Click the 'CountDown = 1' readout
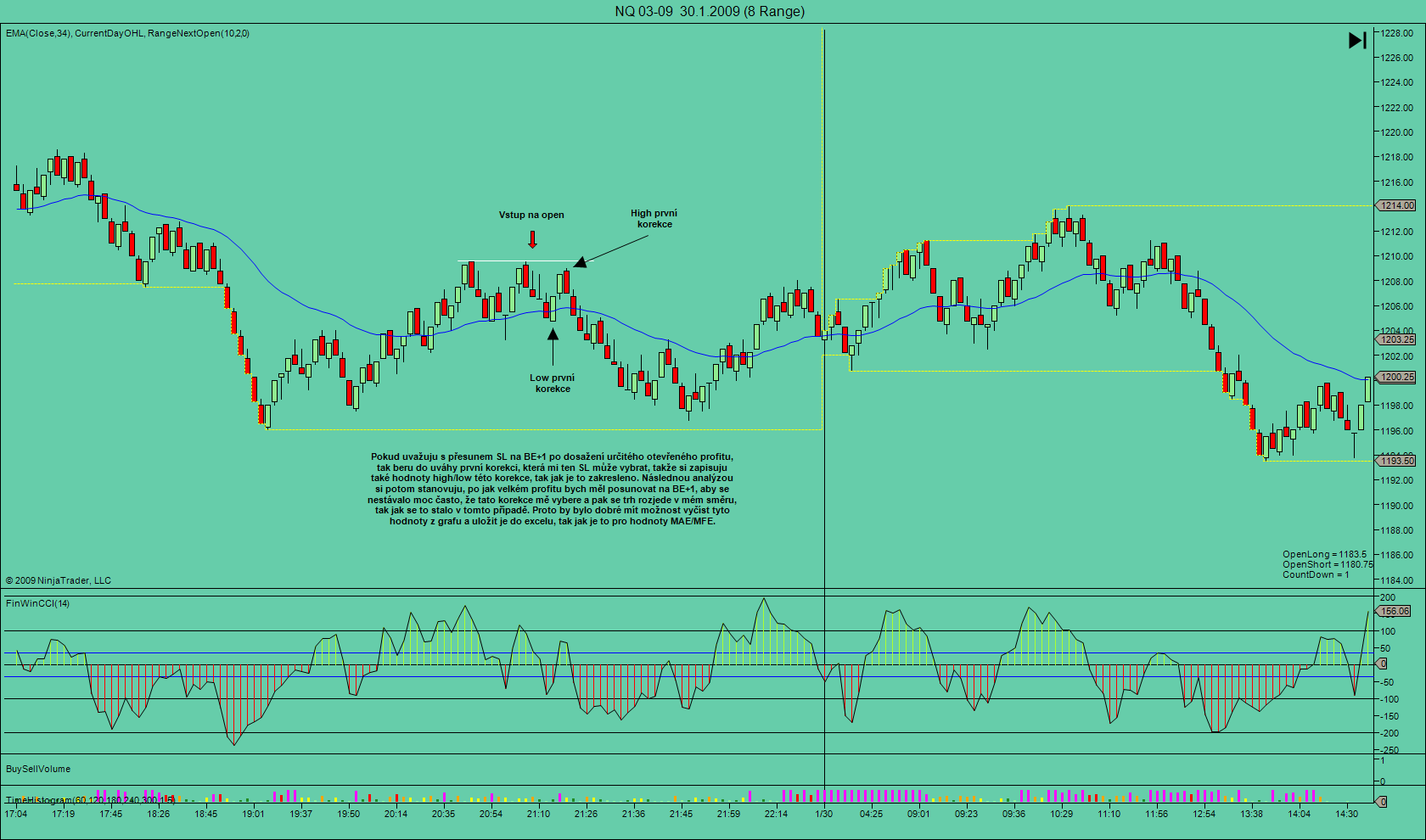Viewport: 1426px width, 840px height. 1316,574
